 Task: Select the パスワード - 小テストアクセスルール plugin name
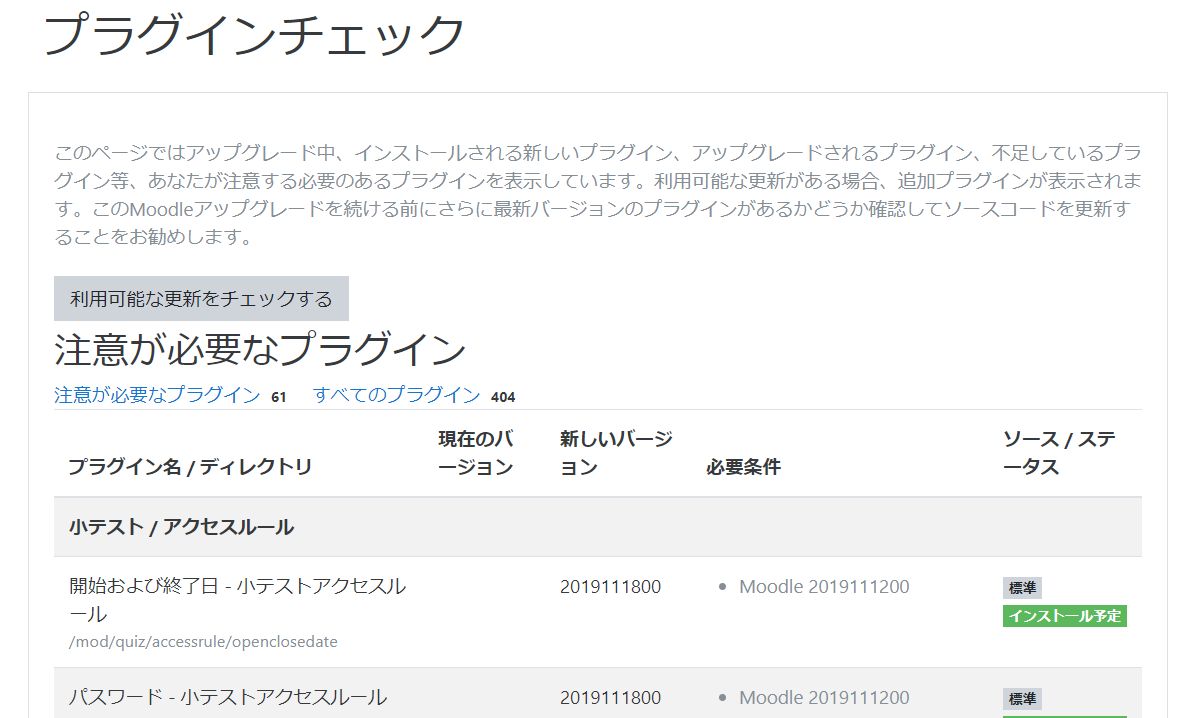228,698
